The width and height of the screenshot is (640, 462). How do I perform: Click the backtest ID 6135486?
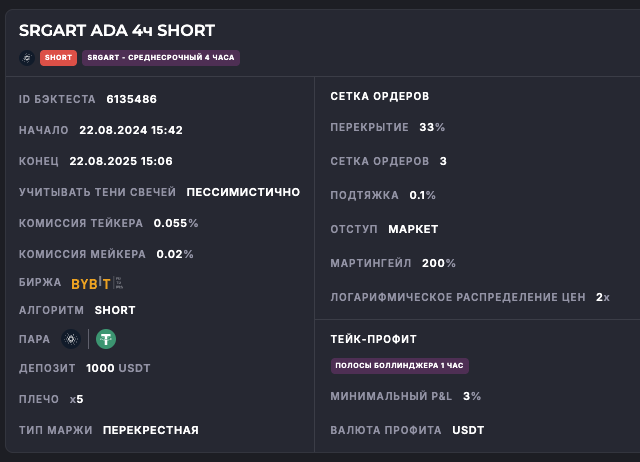tap(131, 99)
